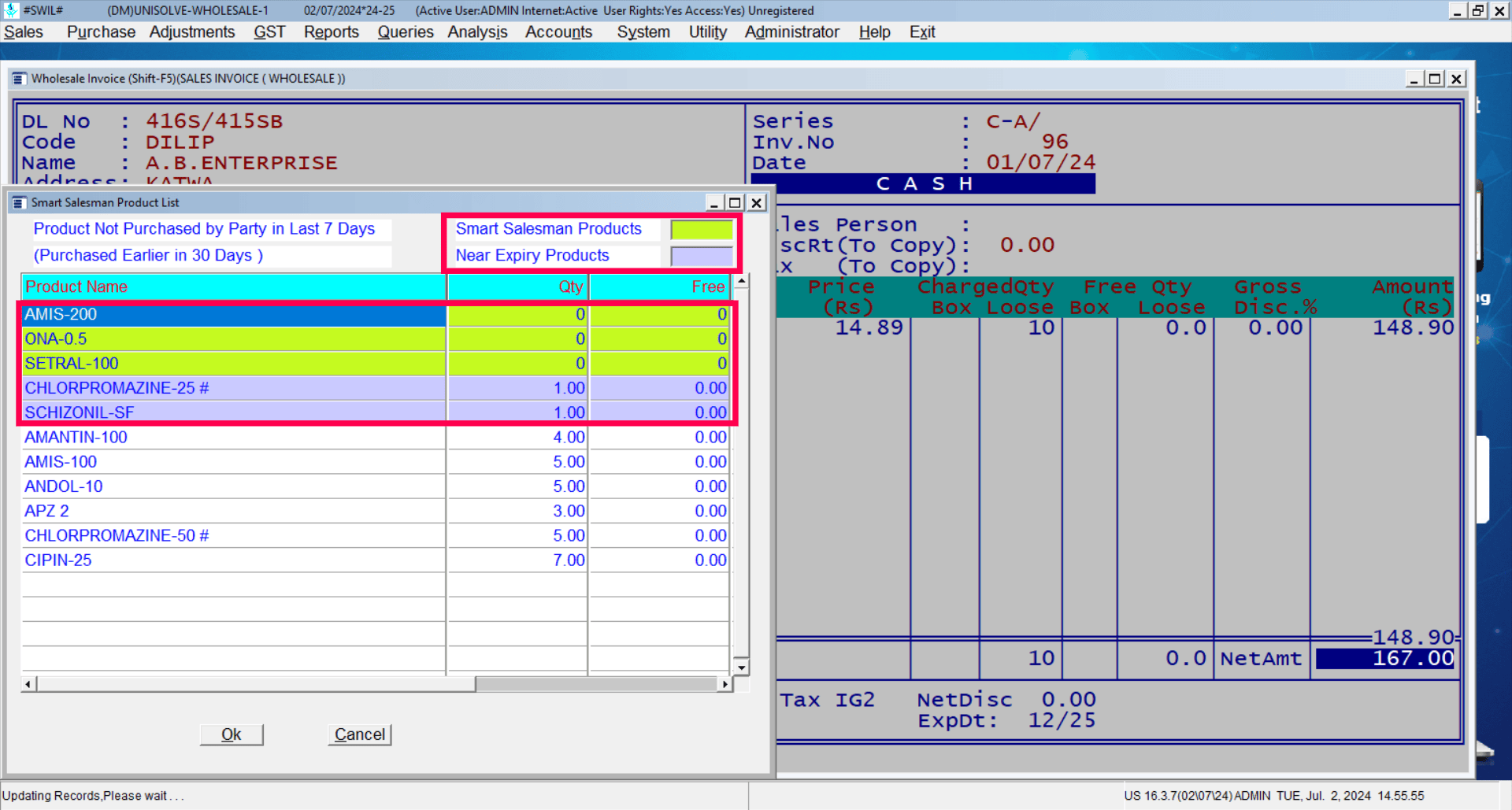Click the Near Expiry Products lavender swatch

coord(702,256)
